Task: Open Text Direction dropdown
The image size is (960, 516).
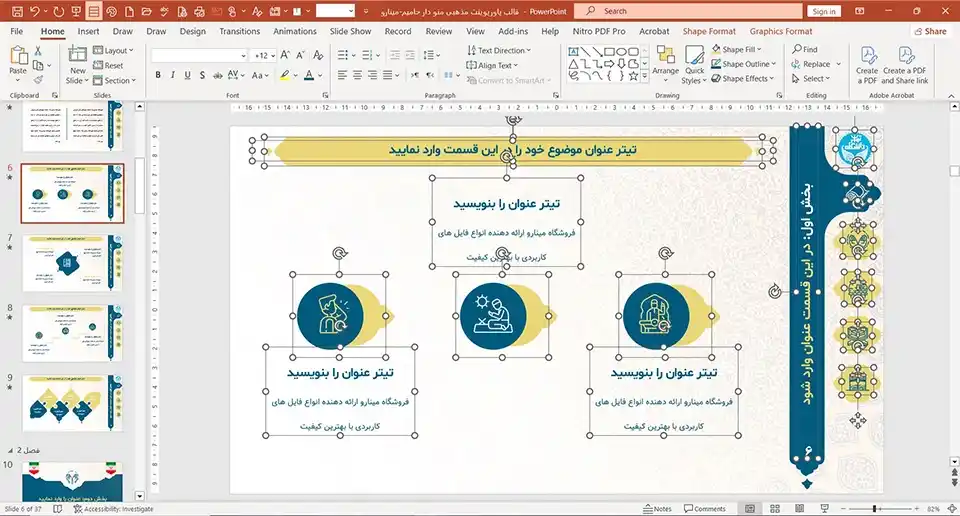Action: [x=498, y=50]
